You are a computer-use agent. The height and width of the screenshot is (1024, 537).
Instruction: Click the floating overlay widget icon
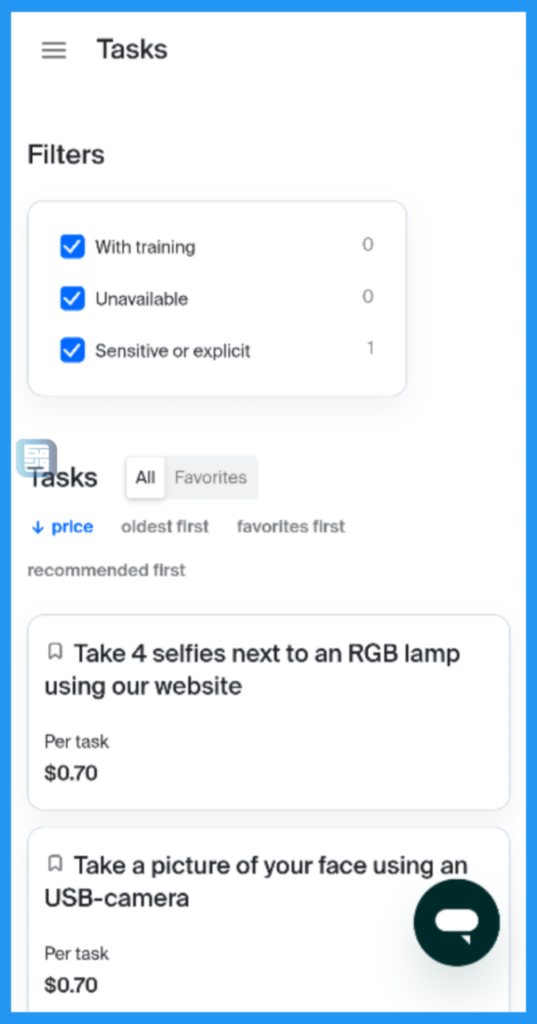pyautogui.click(x=36, y=458)
